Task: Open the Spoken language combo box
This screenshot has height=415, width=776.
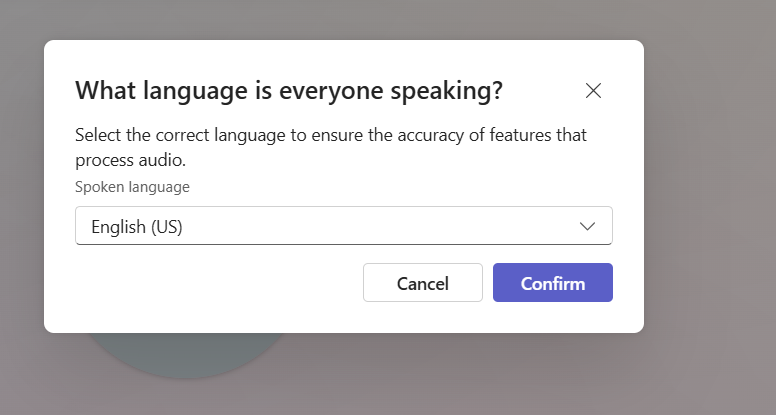Action: 343,226
